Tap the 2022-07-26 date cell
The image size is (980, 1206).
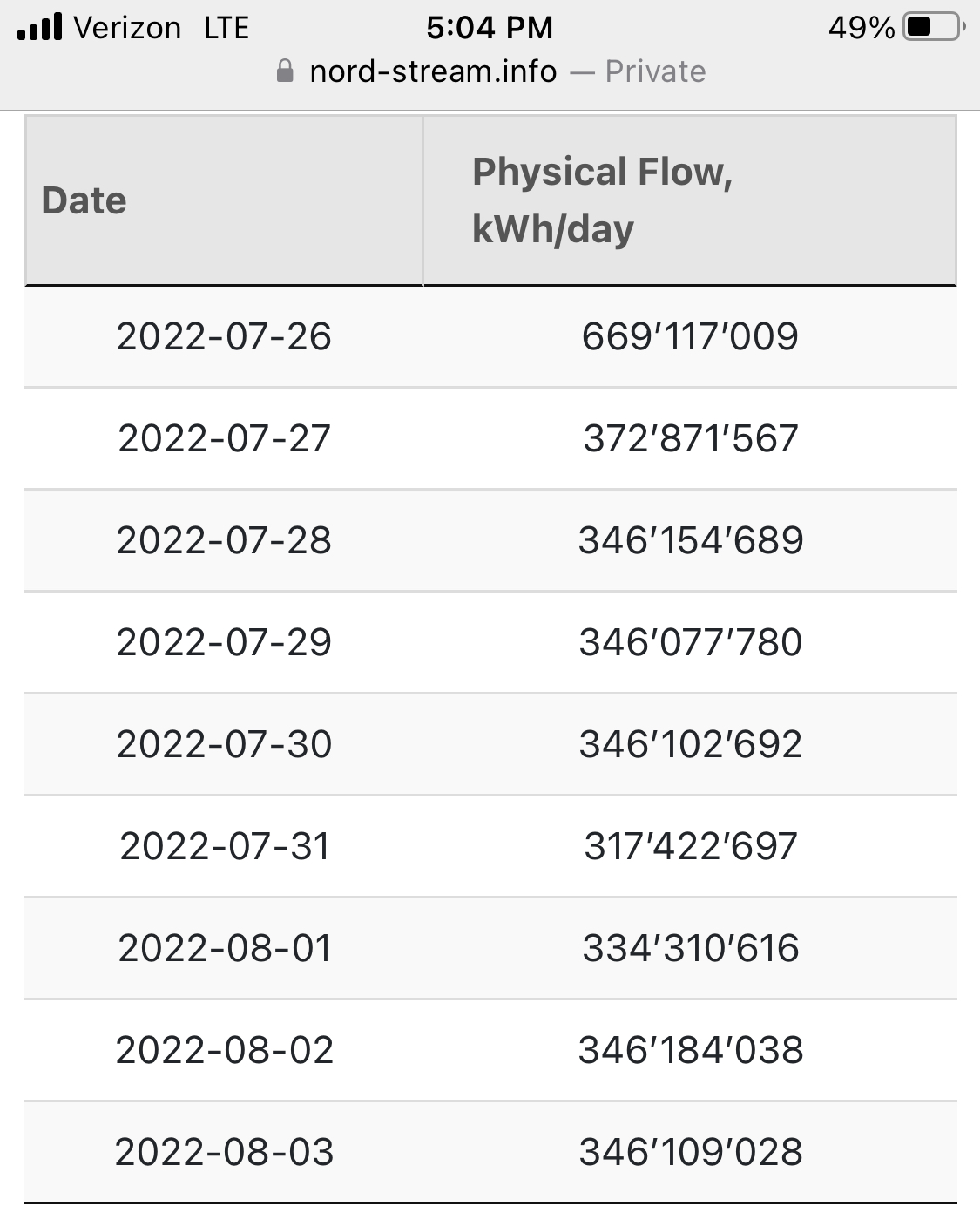coord(224,337)
